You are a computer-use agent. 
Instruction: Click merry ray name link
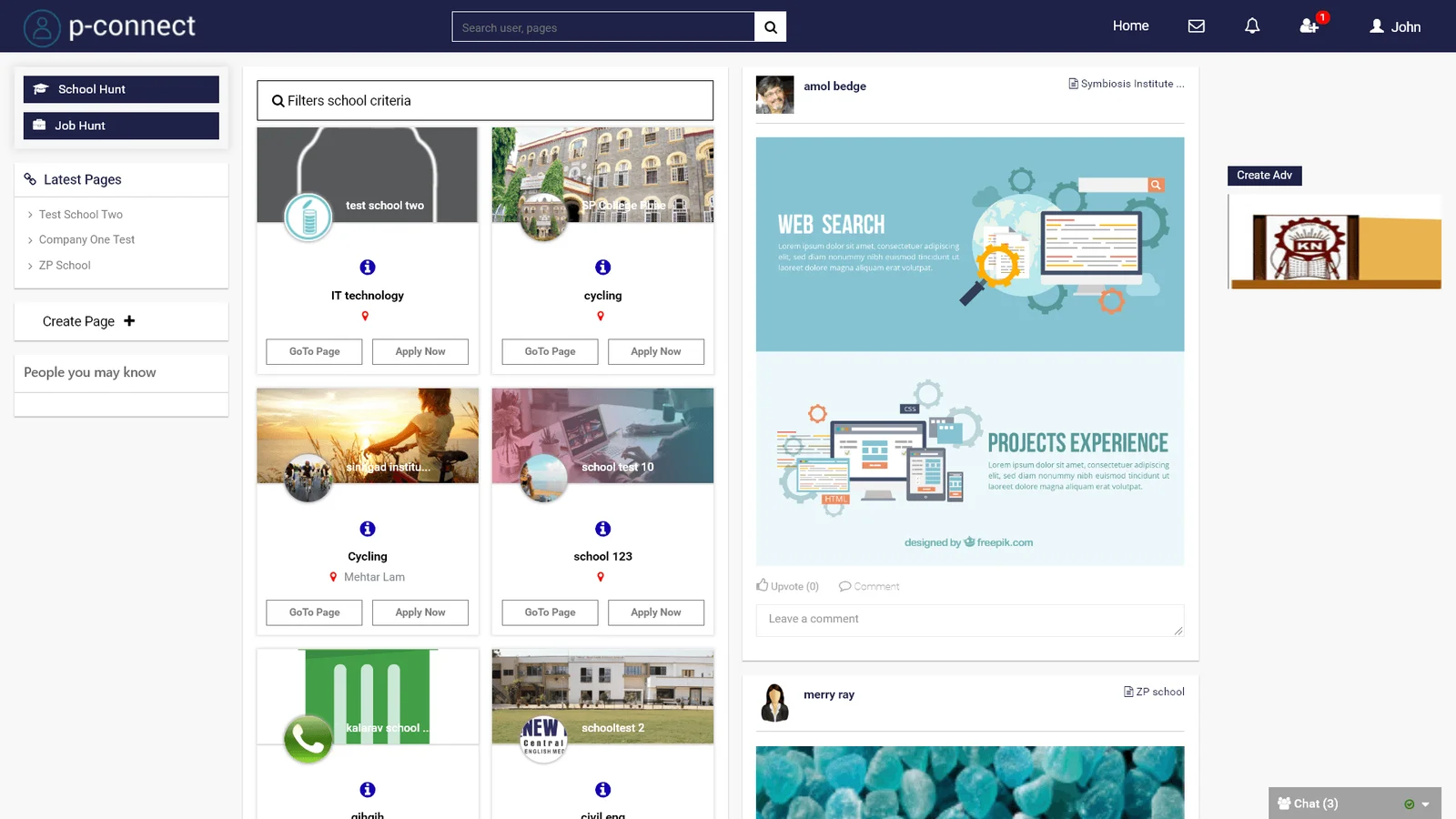pyautogui.click(x=829, y=694)
